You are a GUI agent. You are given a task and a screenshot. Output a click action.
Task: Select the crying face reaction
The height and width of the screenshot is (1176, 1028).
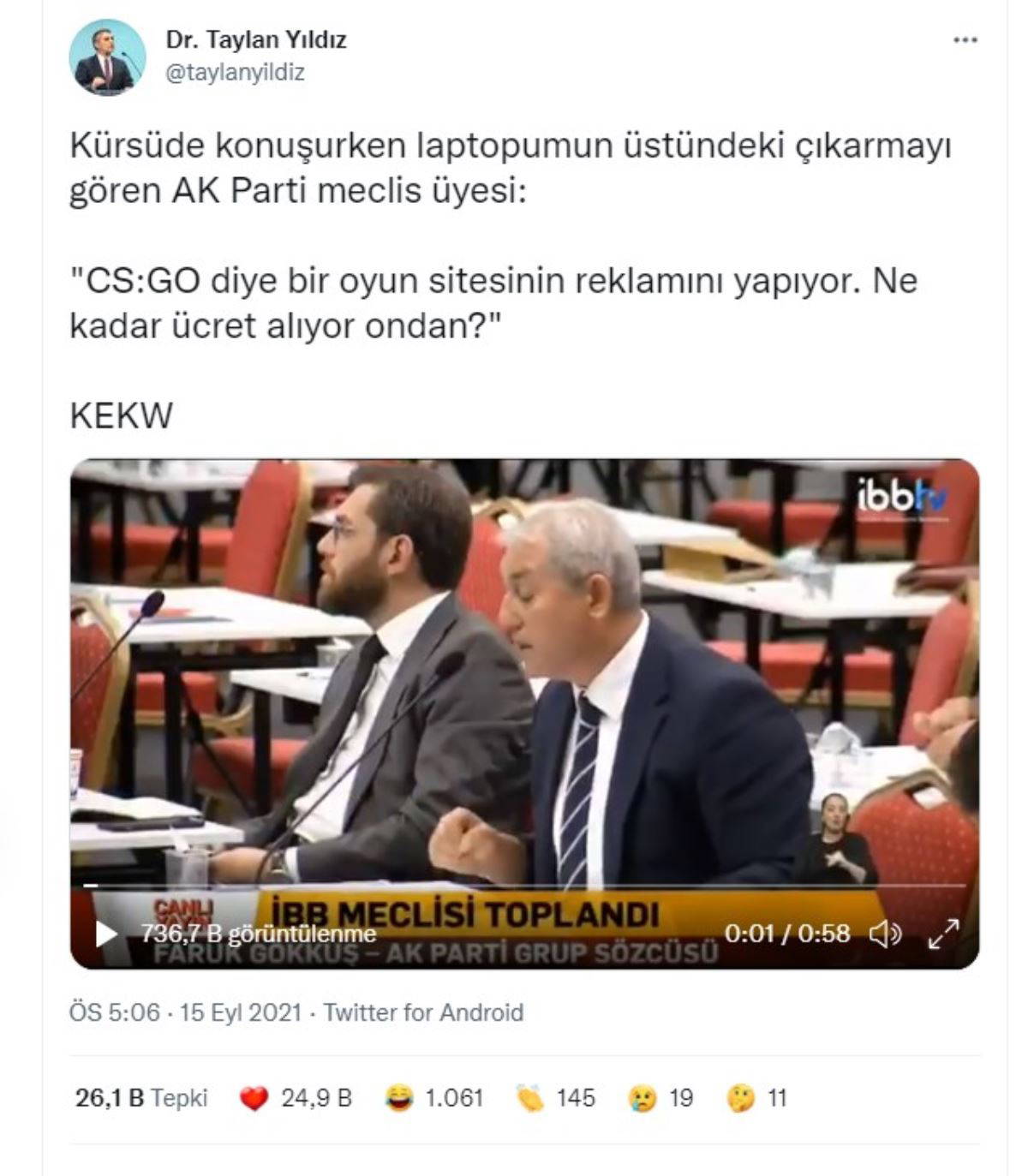point(660,1098)
